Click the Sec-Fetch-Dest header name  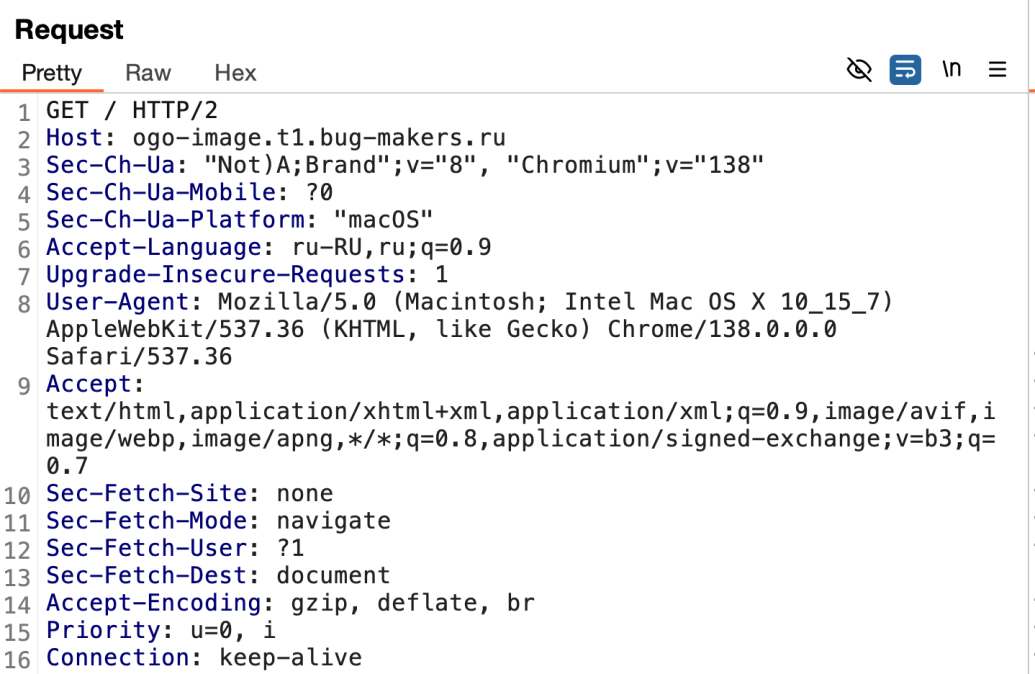point(146,576)
